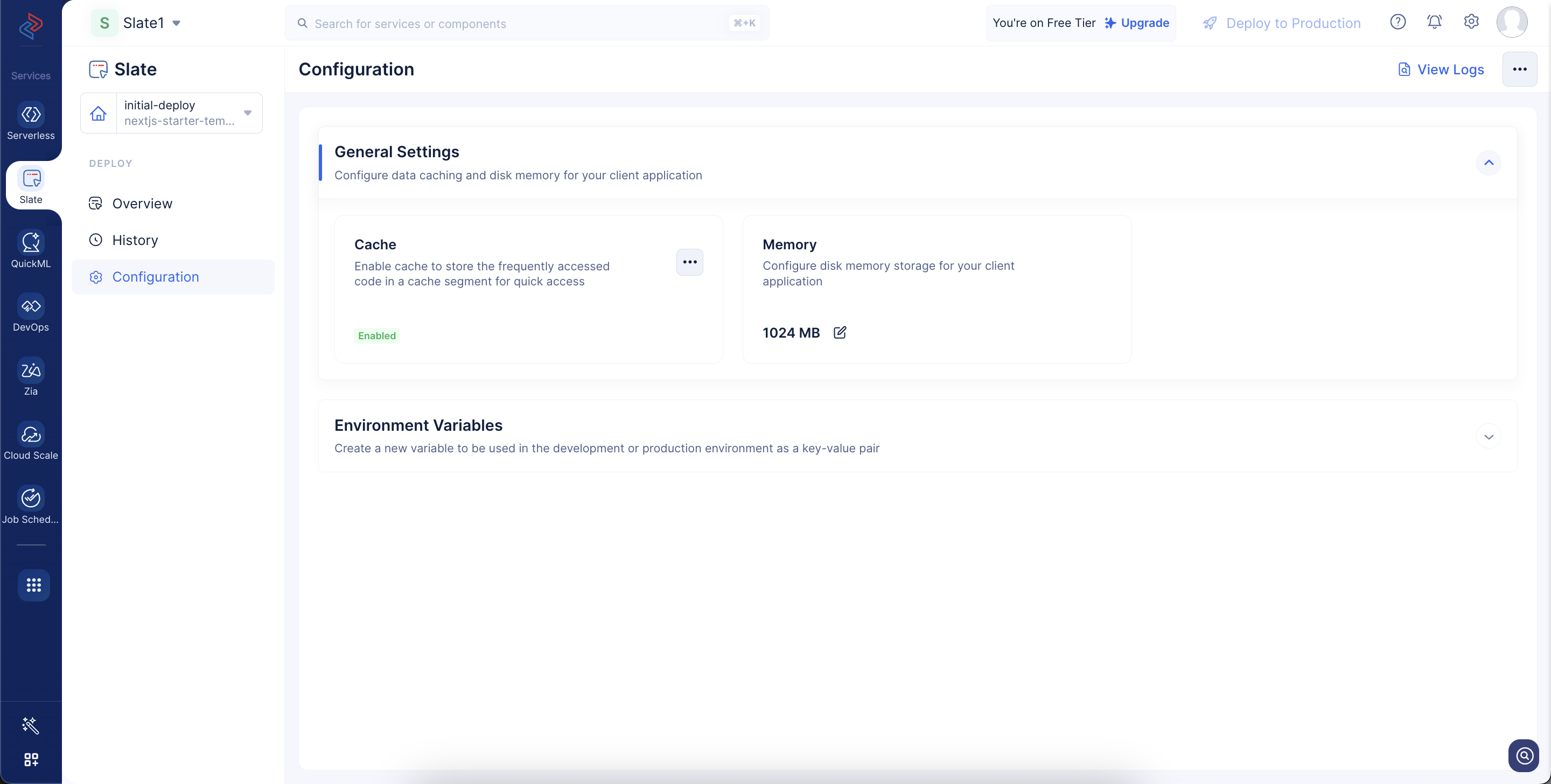Open the initial-deploy deployment selector

coord(172,113)
